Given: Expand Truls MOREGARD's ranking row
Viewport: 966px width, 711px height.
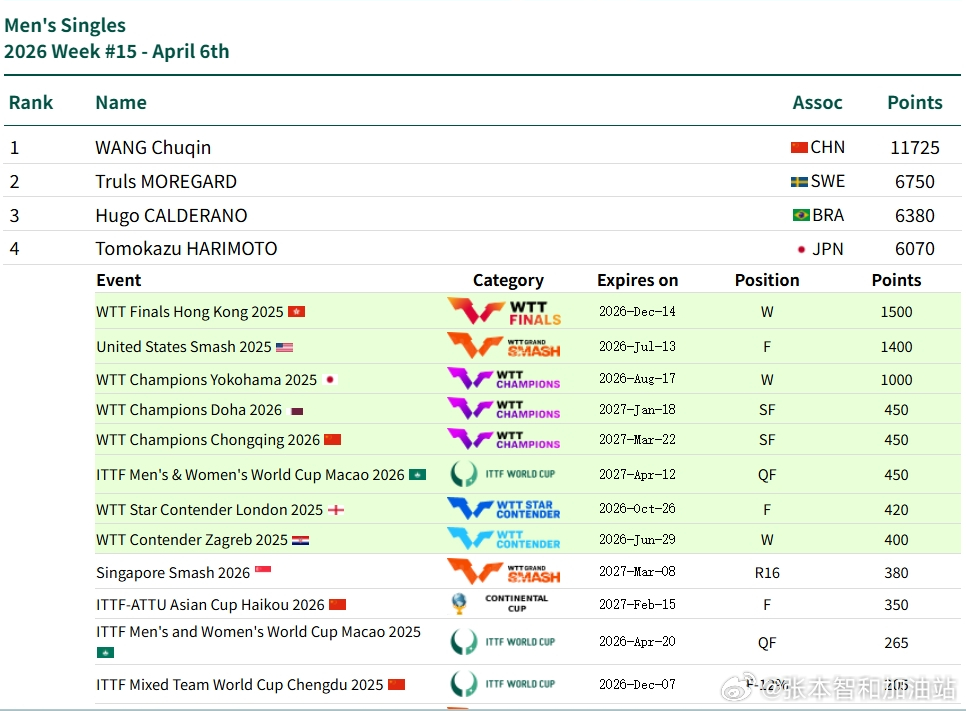Looking at the screenshot, I should point(166,182).
